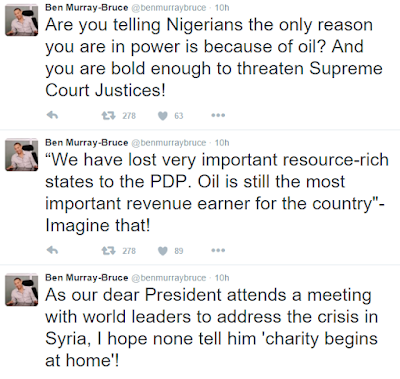Open the @benmurraybruce handle on the second tweet
The width and height of the screenshot is (400, 379).
(169, 143)
